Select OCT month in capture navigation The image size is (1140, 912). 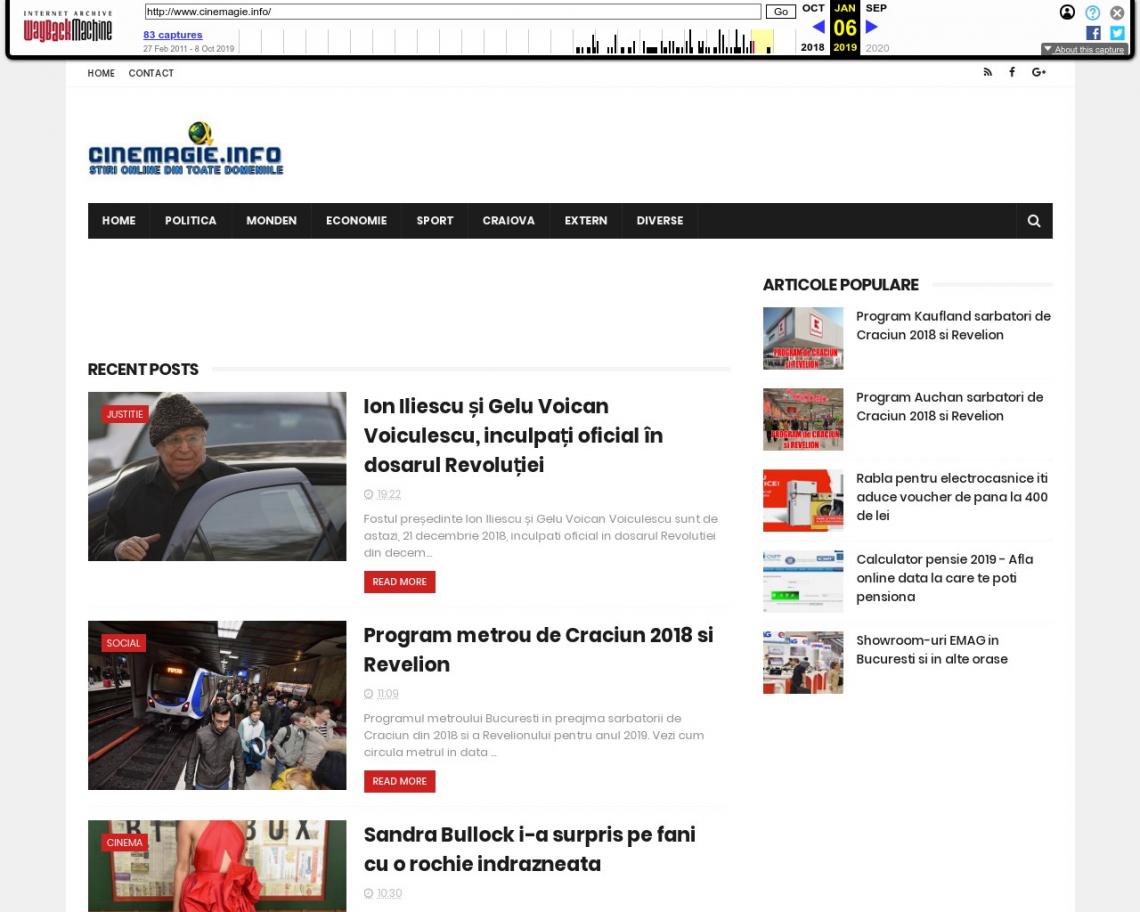(813, 8)
